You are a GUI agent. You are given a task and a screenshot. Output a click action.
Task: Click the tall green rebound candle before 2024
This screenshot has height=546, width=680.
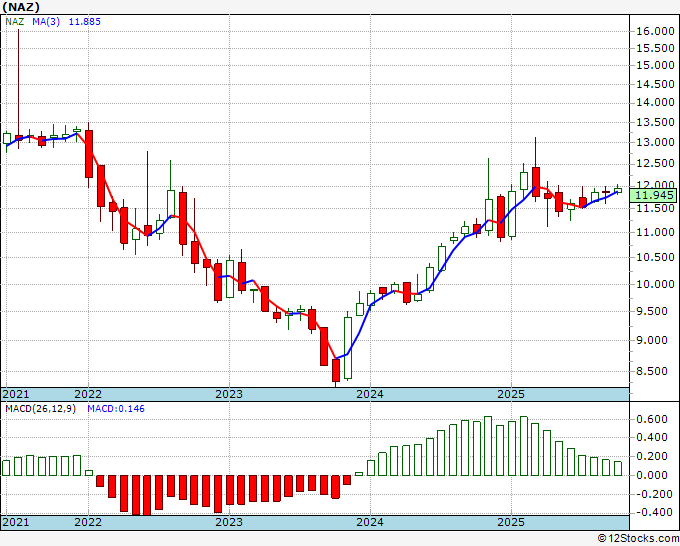click(348, 348)
